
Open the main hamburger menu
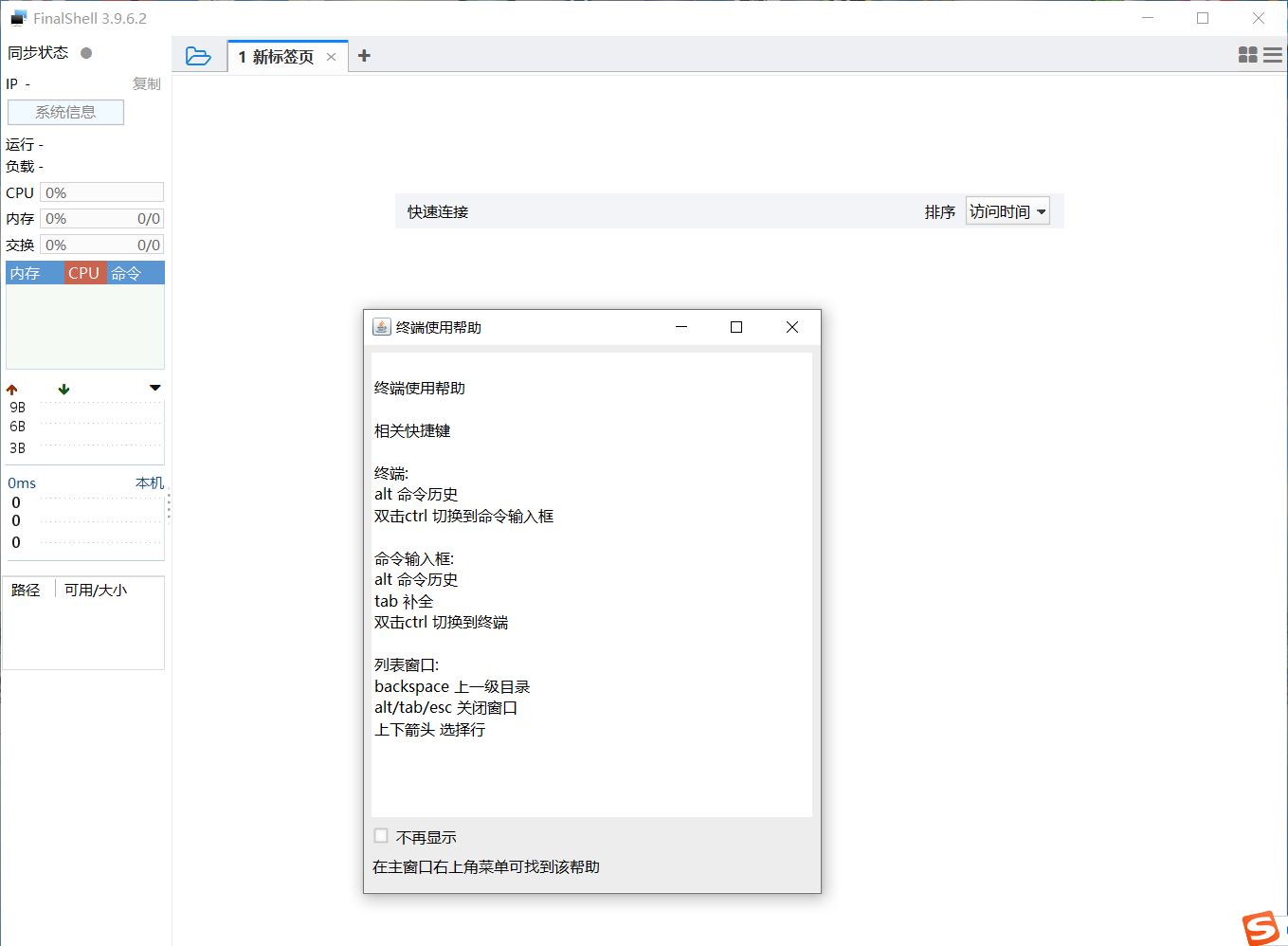[x=1273, y=55]
